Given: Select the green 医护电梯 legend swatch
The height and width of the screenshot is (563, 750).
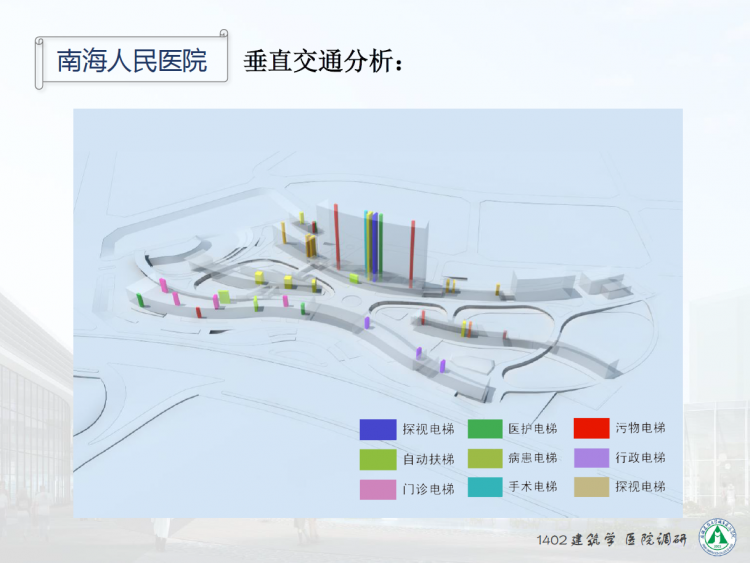Looking at the screenshot, I should click(x=485, y=429).
